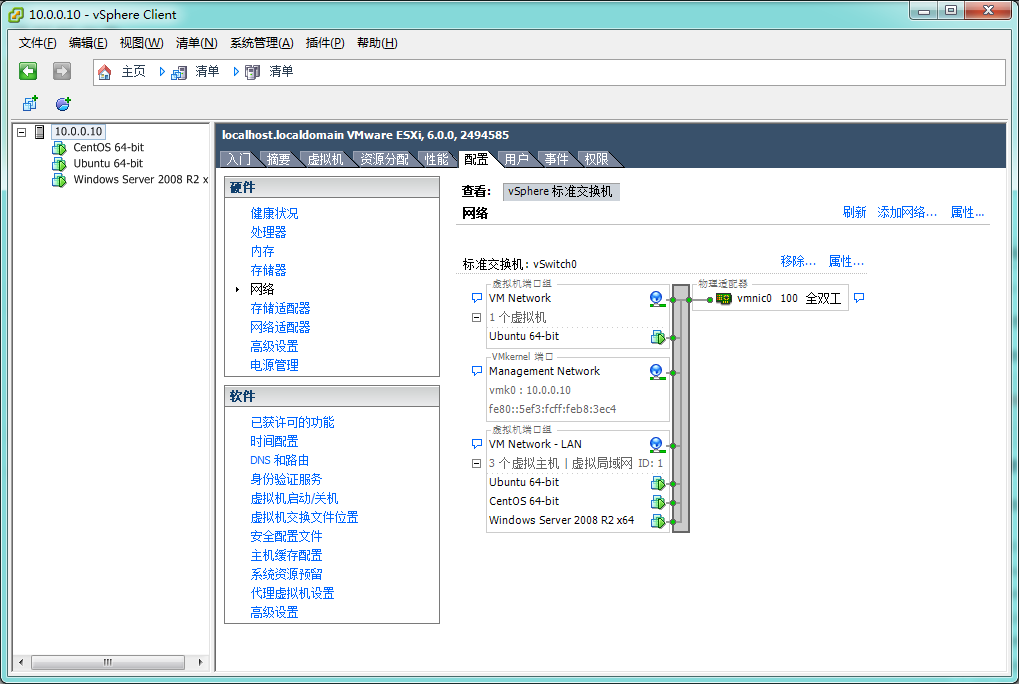This screenshot has width=1019, height=684.
Task: Collapse VM list under VM Network port group
Action: (476, 318)
